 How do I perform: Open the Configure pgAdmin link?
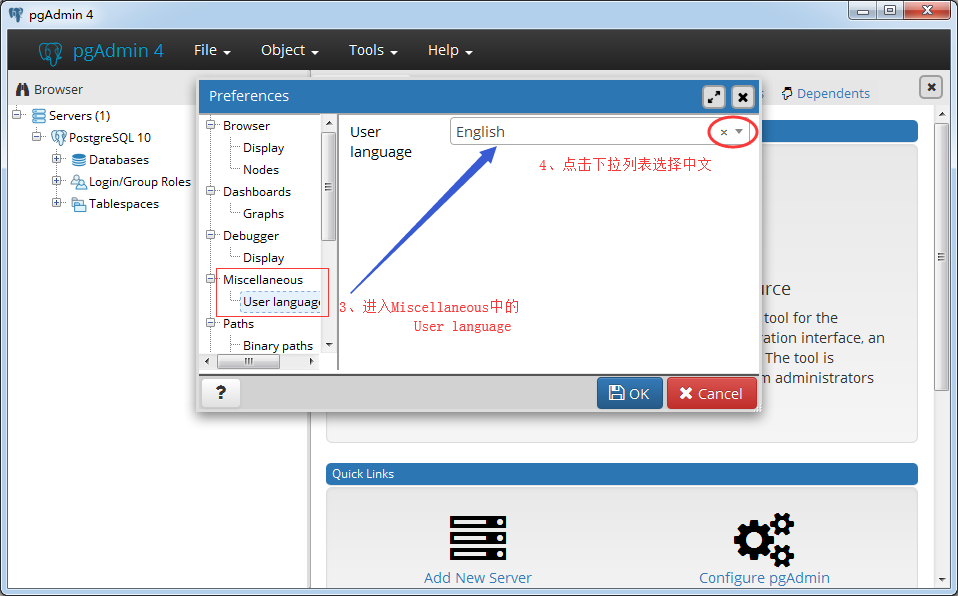[764, 578]
